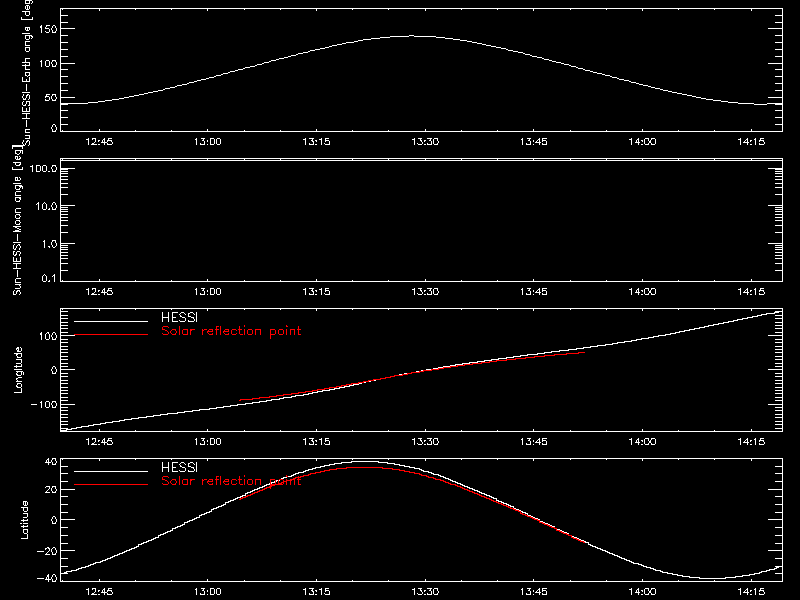Image resolution: width=800 pixels, height=600 pixels.
Task: Click tick label 1.0 on Moon angle plot
Action: 49,244
